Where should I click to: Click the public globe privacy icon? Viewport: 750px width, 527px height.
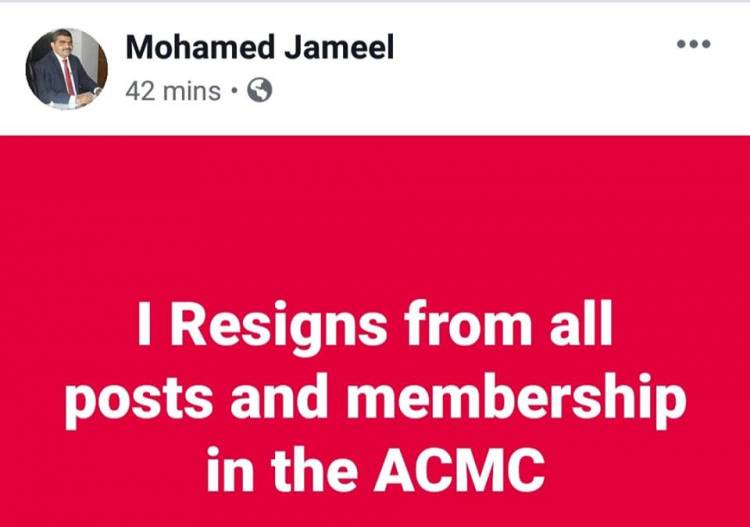tap(260, 90)
